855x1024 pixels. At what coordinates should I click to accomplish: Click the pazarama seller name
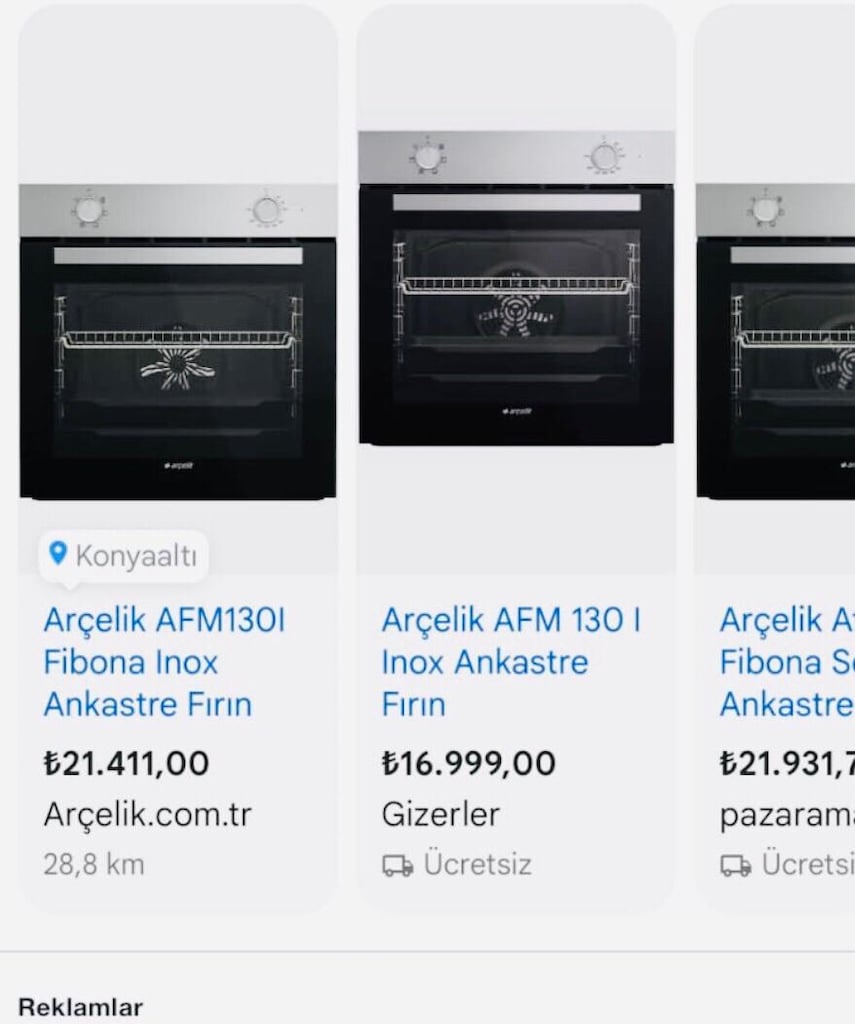(x=787, y=816)
